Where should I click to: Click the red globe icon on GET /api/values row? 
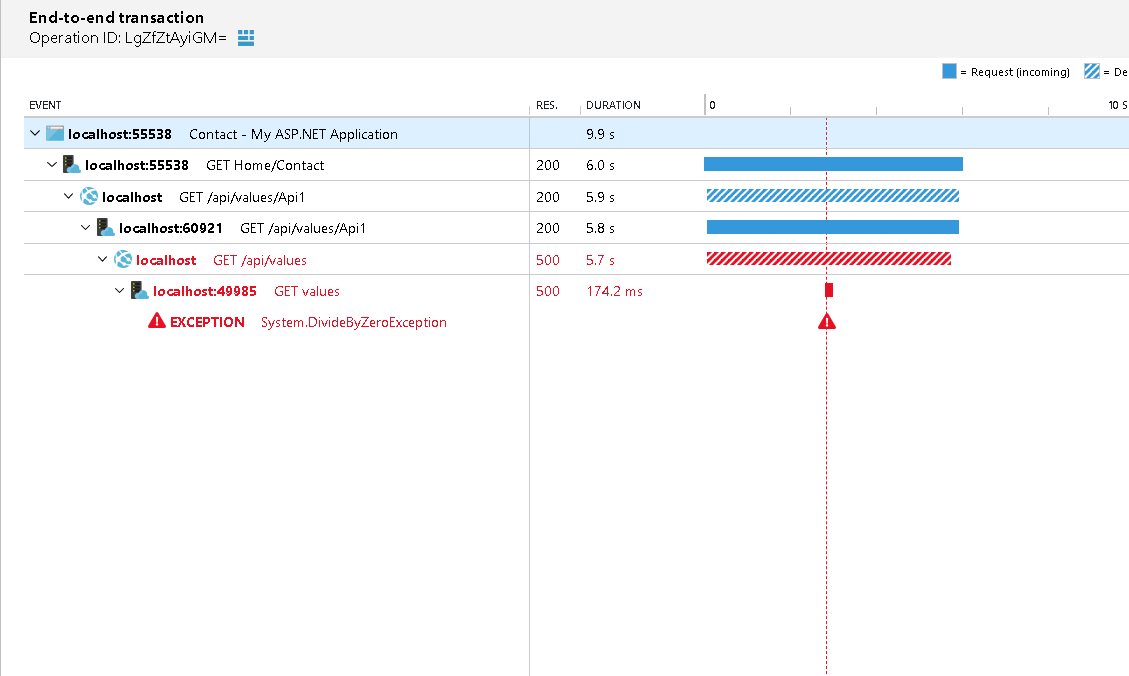click(x=122, y=259)
